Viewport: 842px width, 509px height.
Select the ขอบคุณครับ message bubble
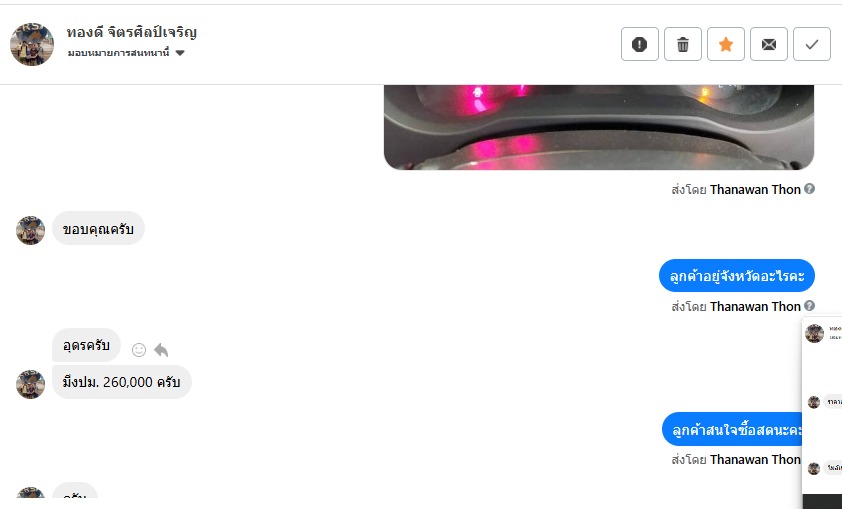[x=98, y=228]
